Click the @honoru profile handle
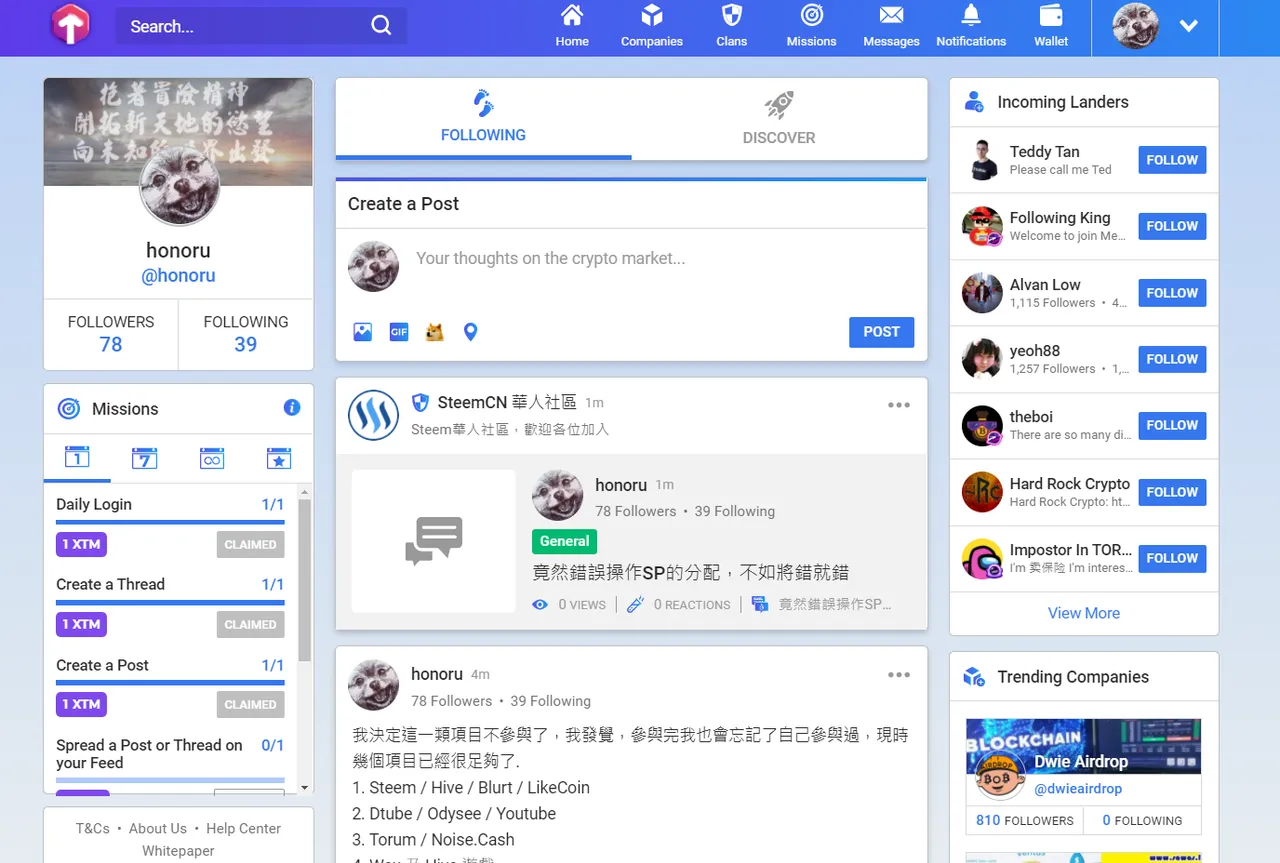The height and width of the screenshot is (863, 1280). point(178,275)
